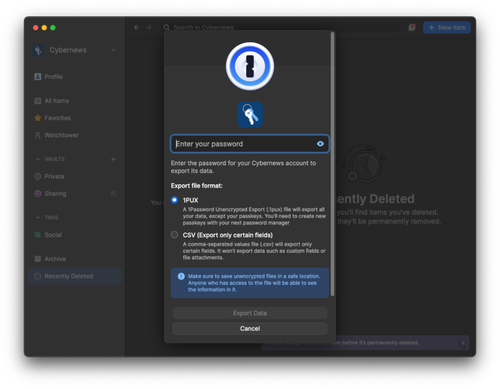Click the New Item button
The height and width of the screenshot is (389, 500).
pos(447,27)
